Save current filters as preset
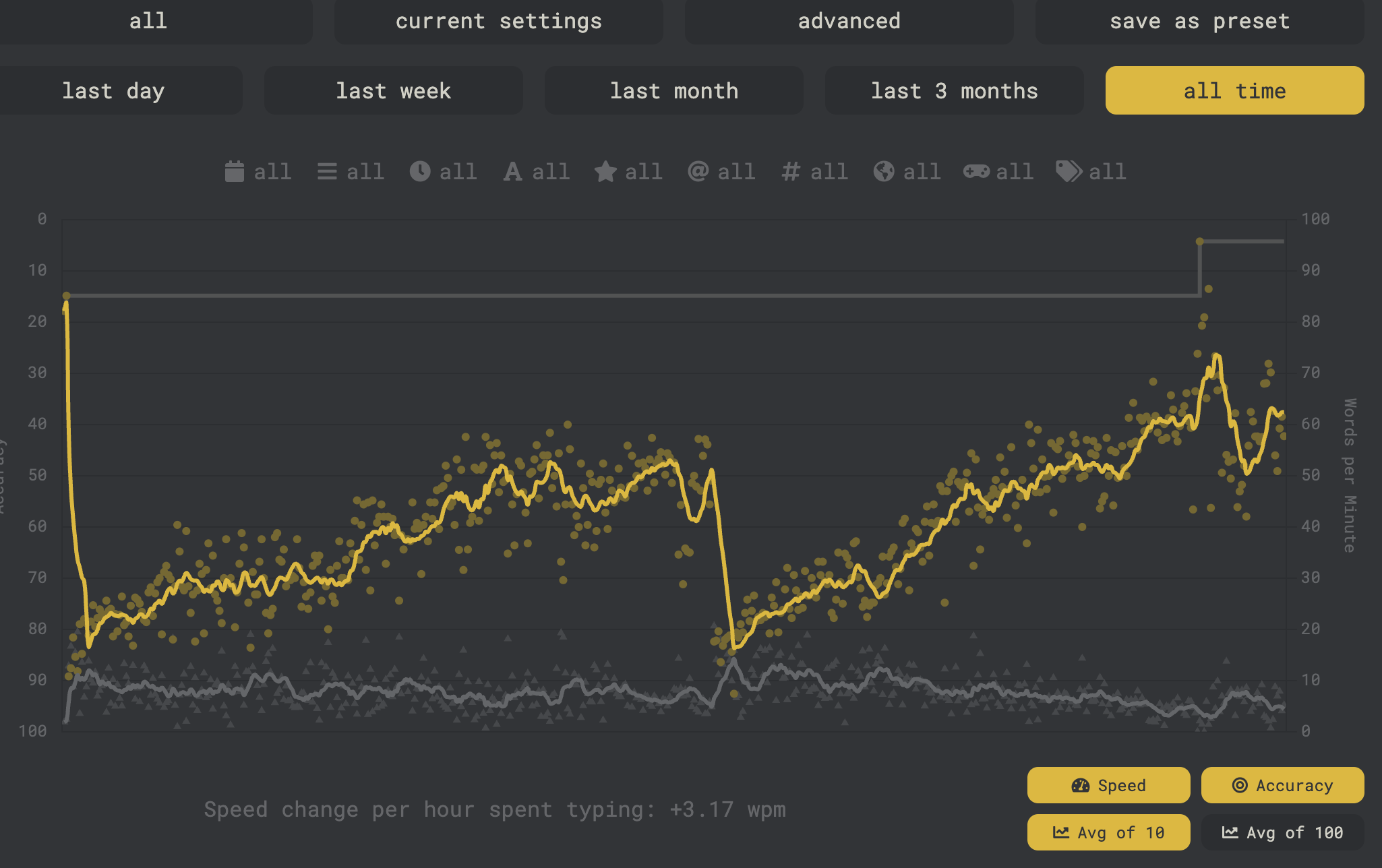The width and height of the screenshot is (1382, 868). (x=1199, y=21)
